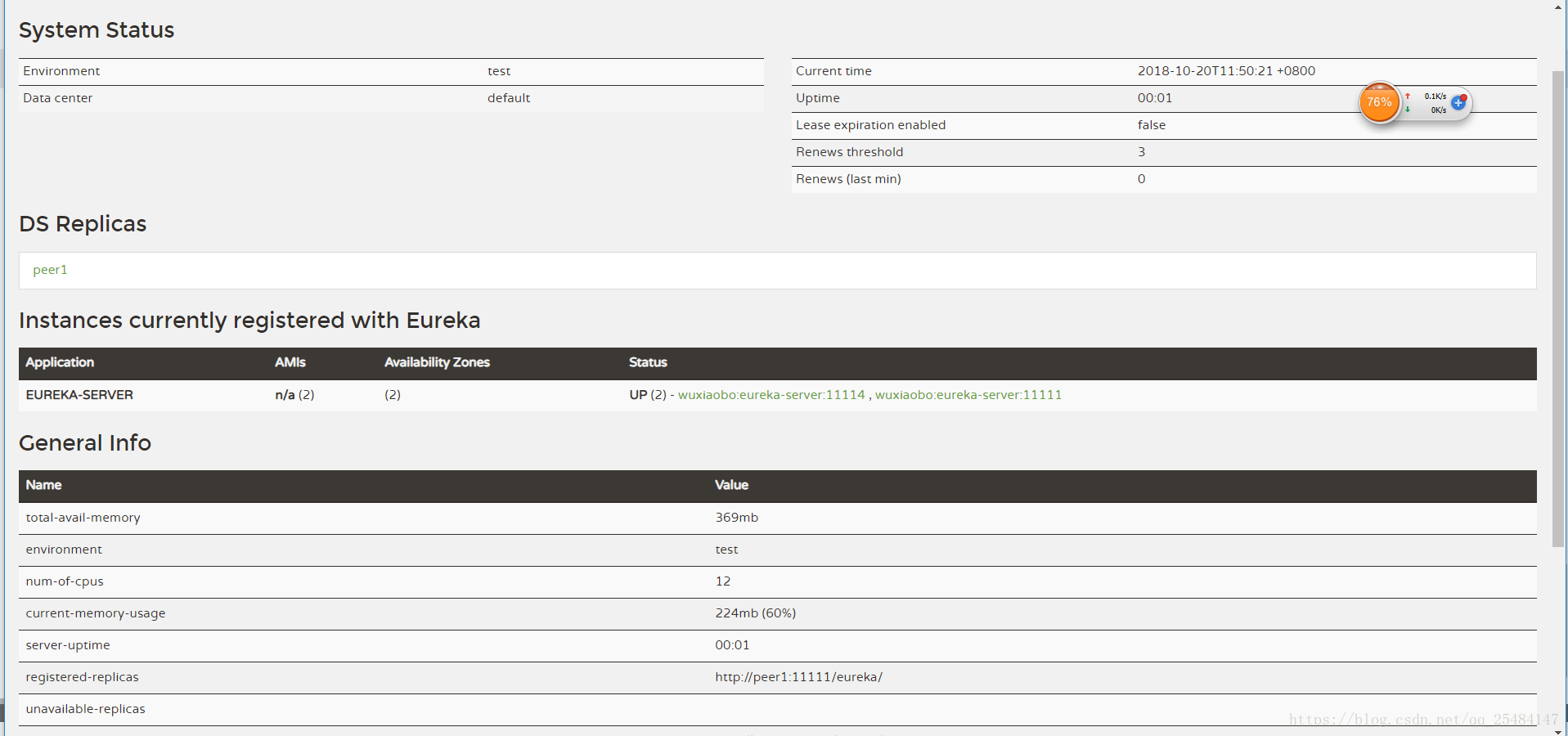Click the Renews (last min) label
The image size is (1568, 736).
(x=848, y=179)
